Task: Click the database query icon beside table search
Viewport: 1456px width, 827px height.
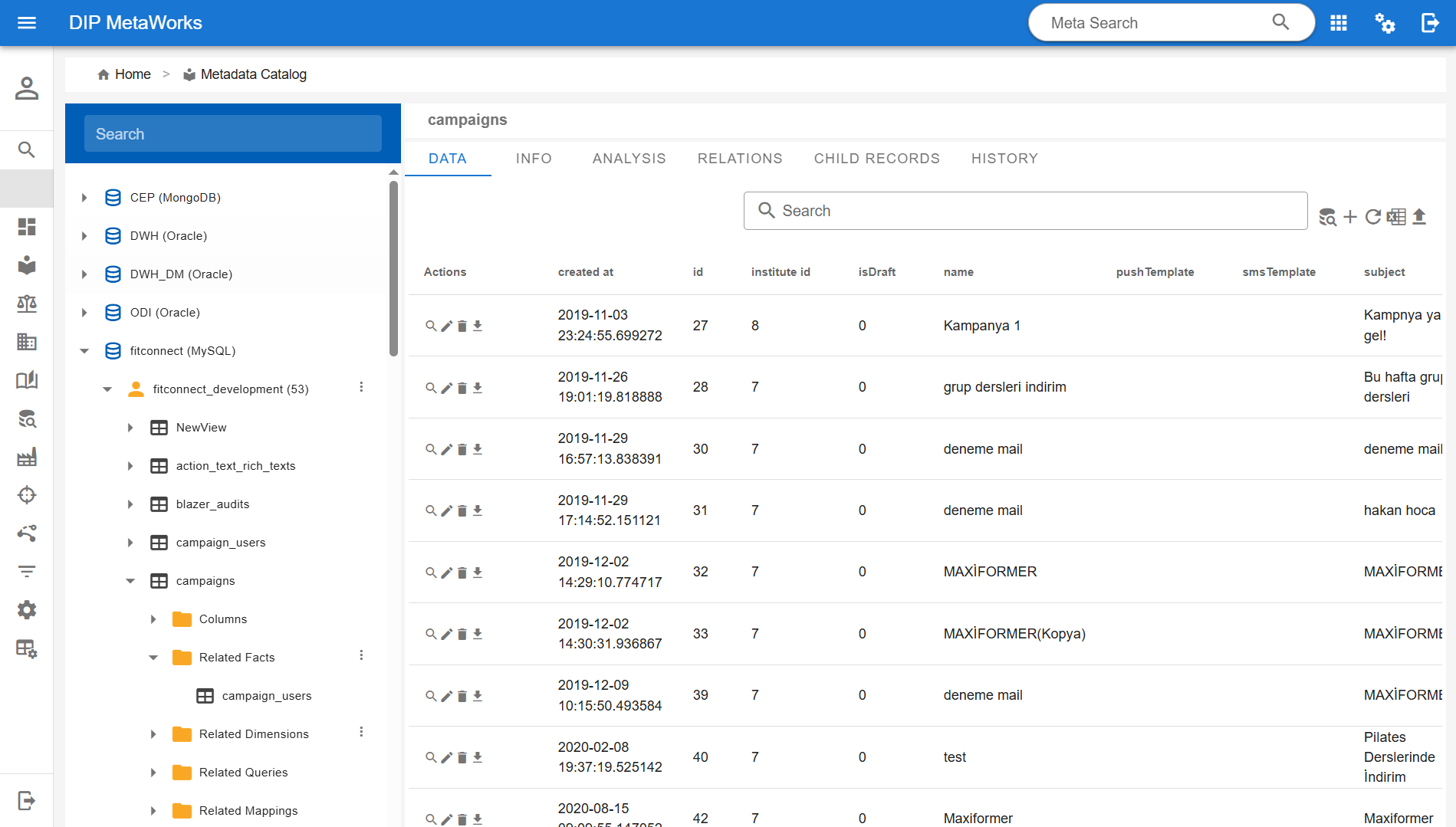Action: [x=1327, y=217]
